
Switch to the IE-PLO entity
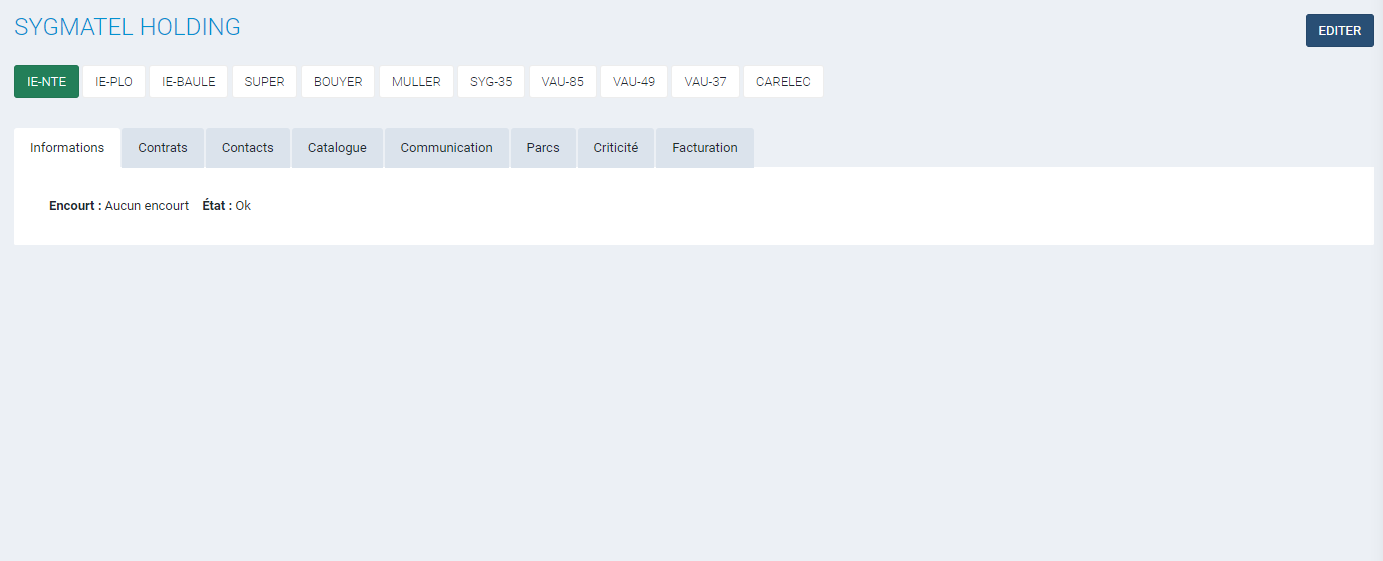114,82
